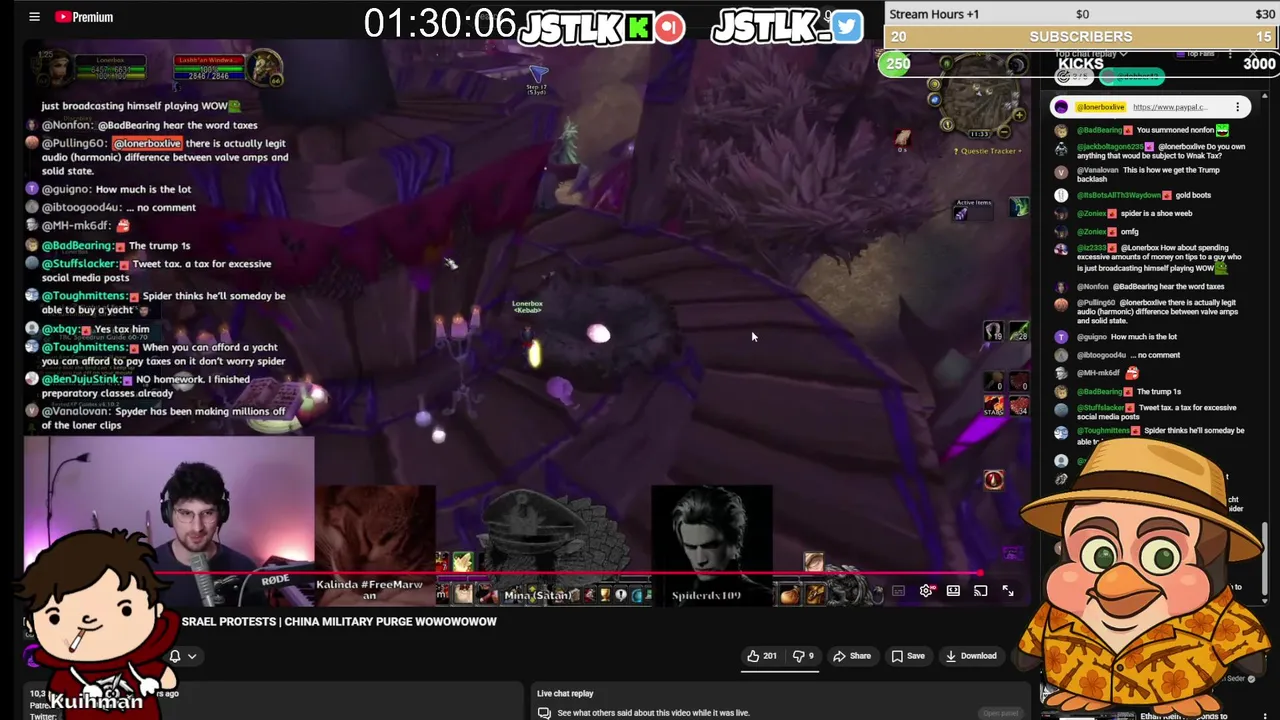Open the video player settings gear
Viewport: 1280px width, 720px height.
[x=926, y=591]
